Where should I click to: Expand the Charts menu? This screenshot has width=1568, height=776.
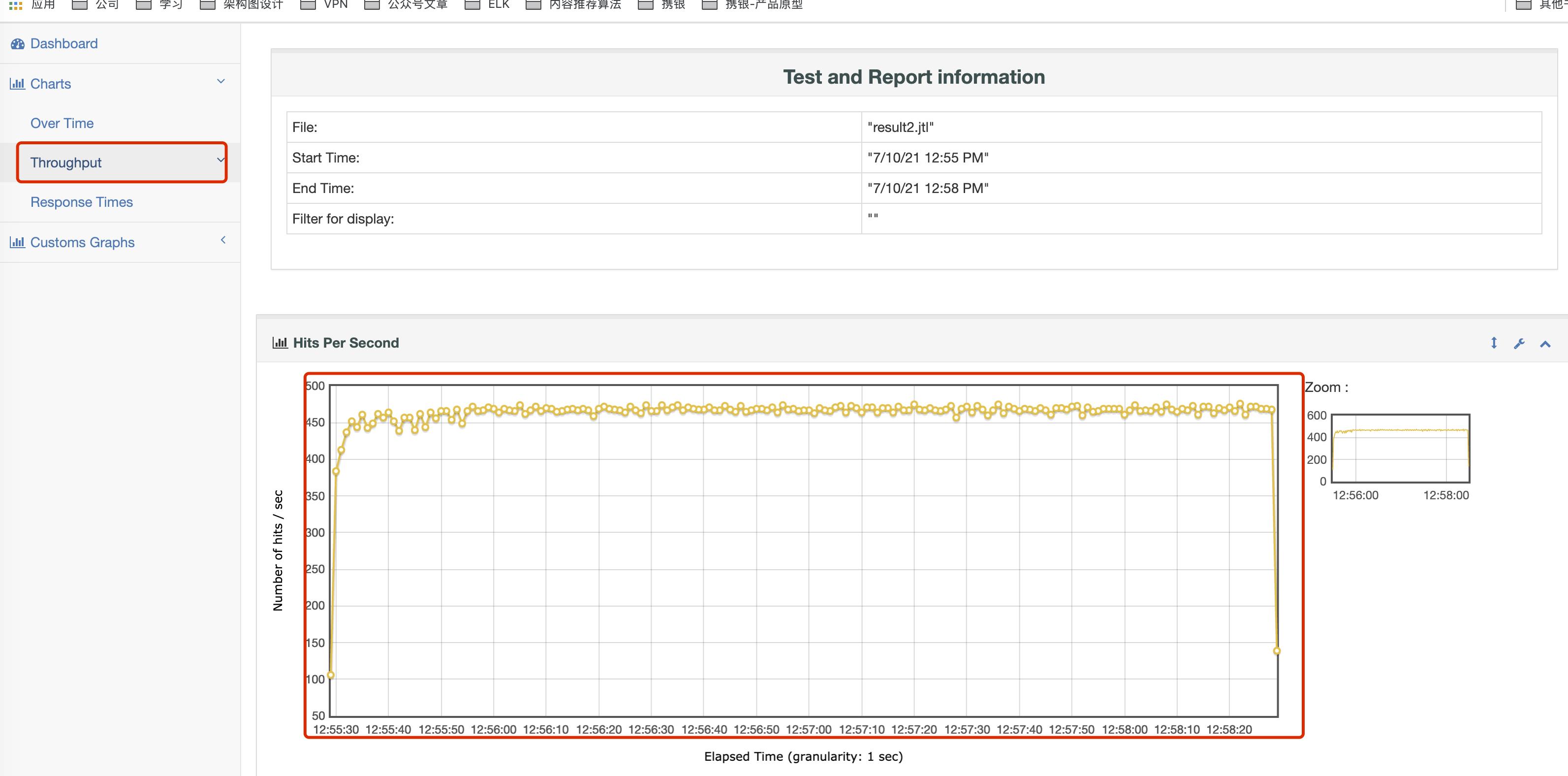[x=51, y=83]
